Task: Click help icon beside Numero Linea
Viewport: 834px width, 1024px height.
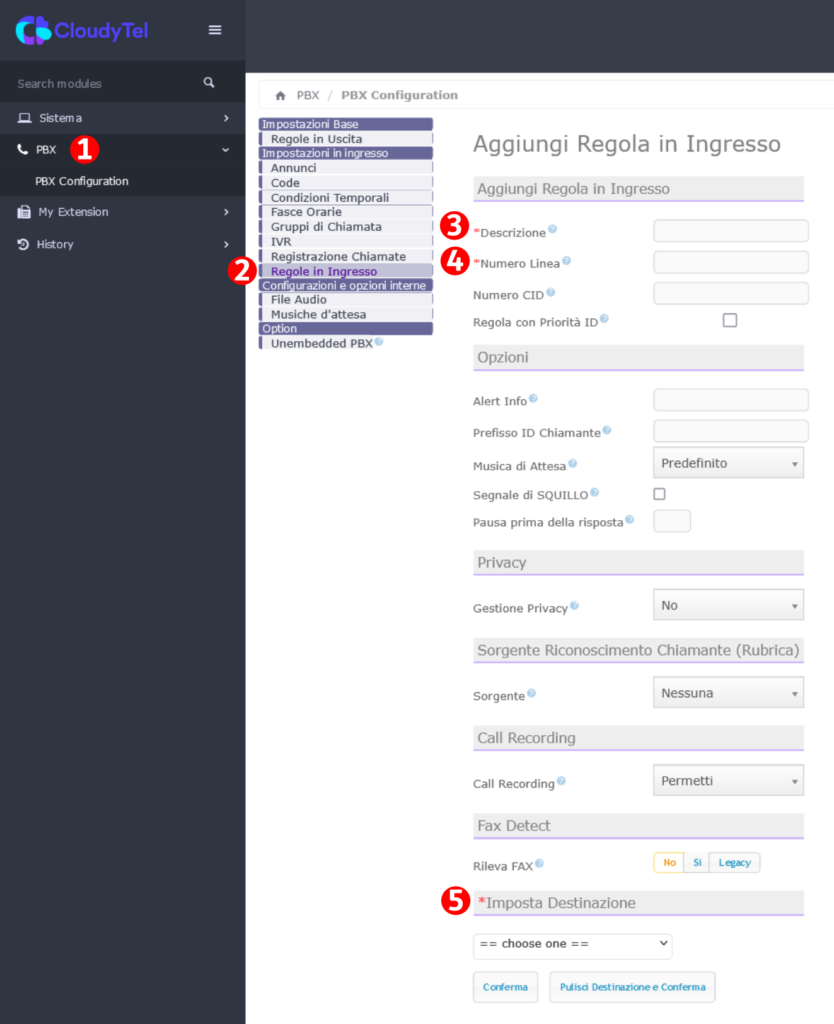Action: click(x=566, y=261)
